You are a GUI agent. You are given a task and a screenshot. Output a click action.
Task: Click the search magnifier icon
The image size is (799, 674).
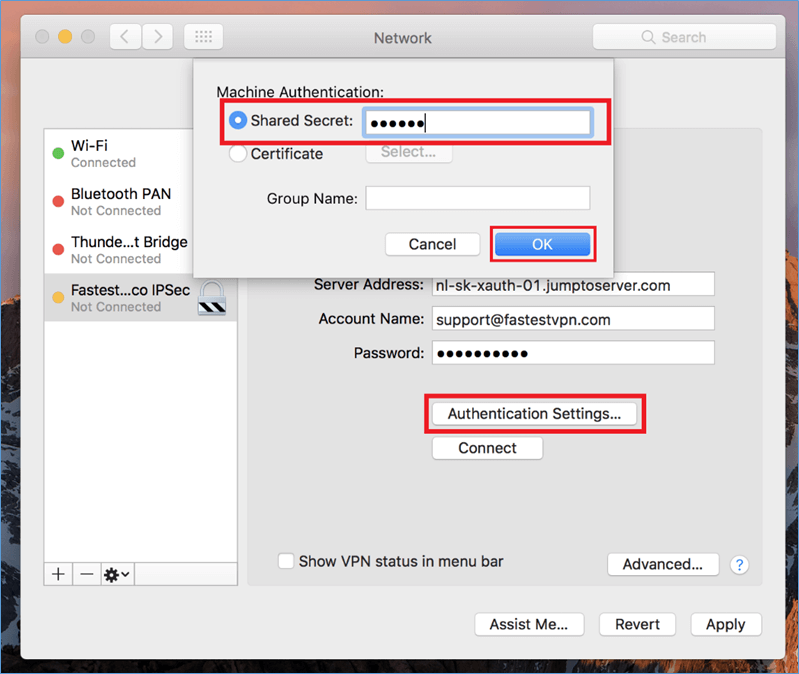pos(648,37)
